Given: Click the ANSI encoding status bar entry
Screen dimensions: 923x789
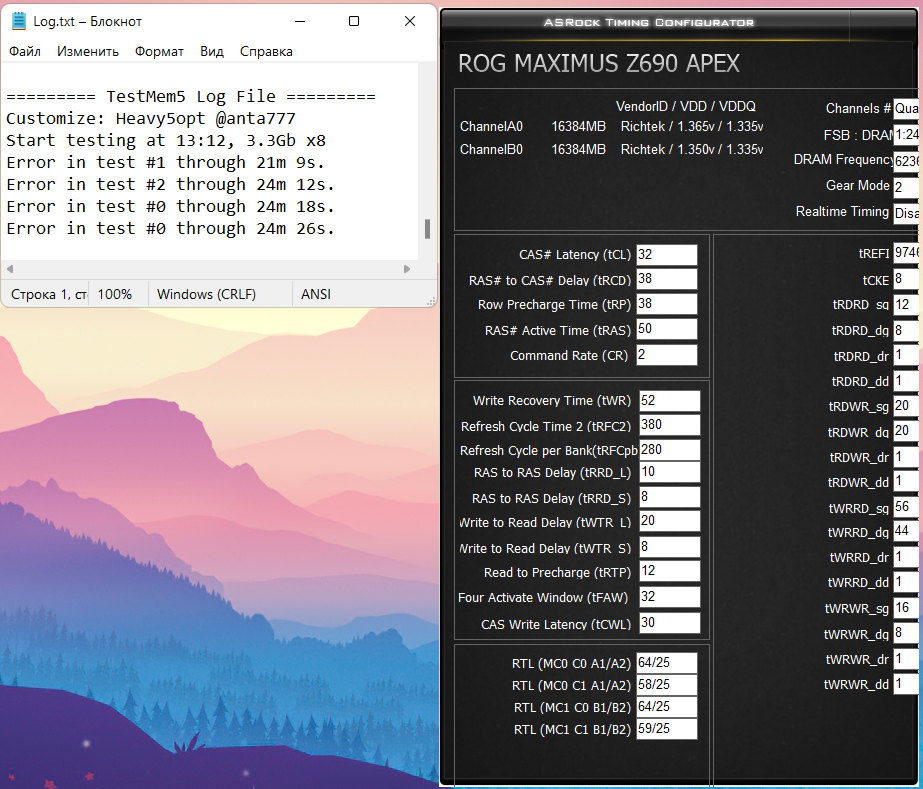Looking at the screenshot, I should coord(316,294).
